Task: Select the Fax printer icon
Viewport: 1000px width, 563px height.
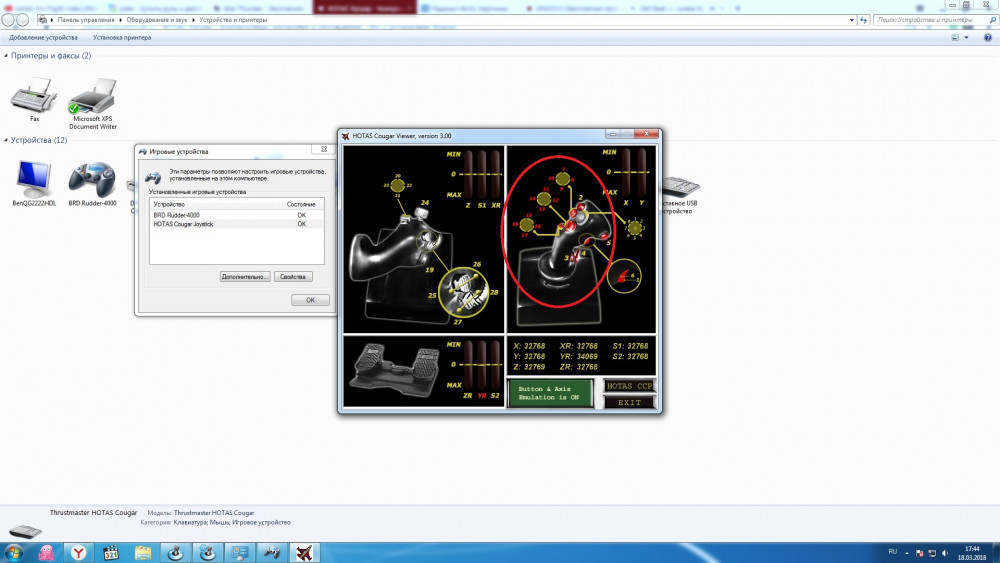Action: click(x=34, y=96)
